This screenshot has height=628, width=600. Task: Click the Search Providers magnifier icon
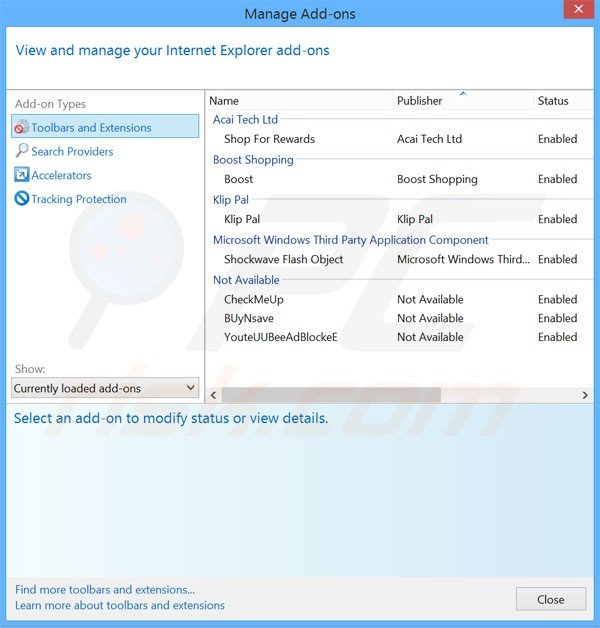pos(22,151)
